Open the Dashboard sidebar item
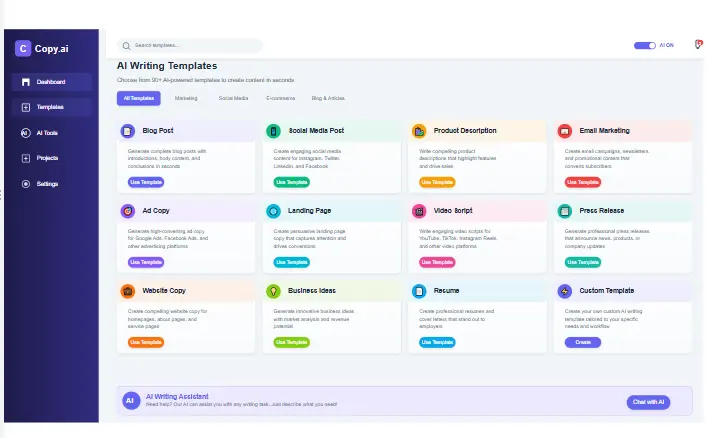This screenshot has height=438, width=715. coord(52,82)
